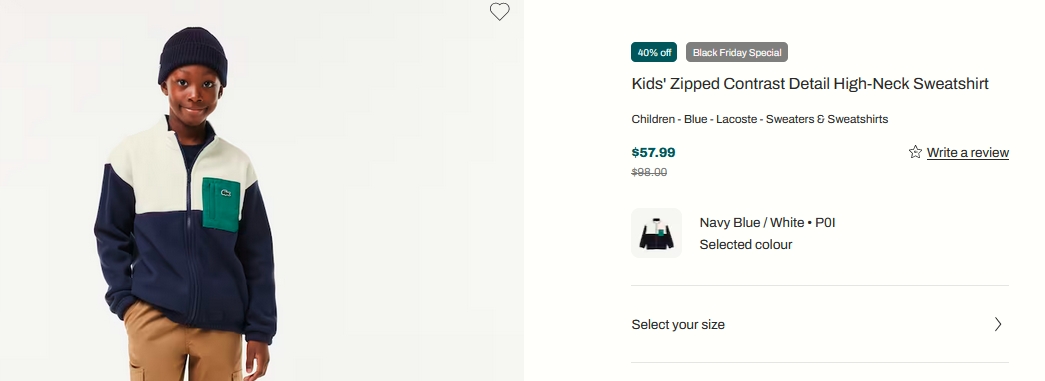Click the star icon beside Write a review
1045x381 pixels.
915,152
